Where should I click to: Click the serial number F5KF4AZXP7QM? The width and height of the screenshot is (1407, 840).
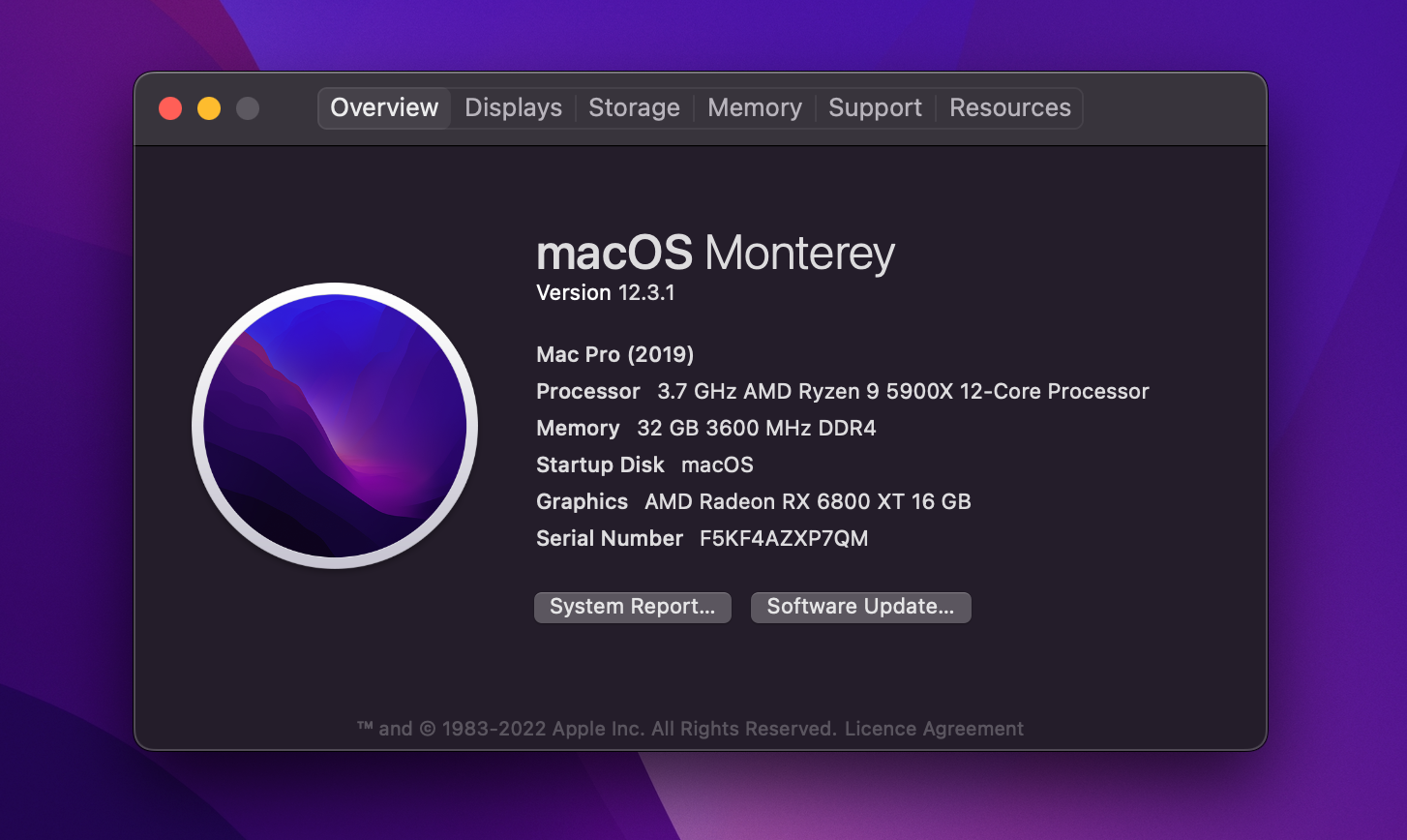point(783,538)
